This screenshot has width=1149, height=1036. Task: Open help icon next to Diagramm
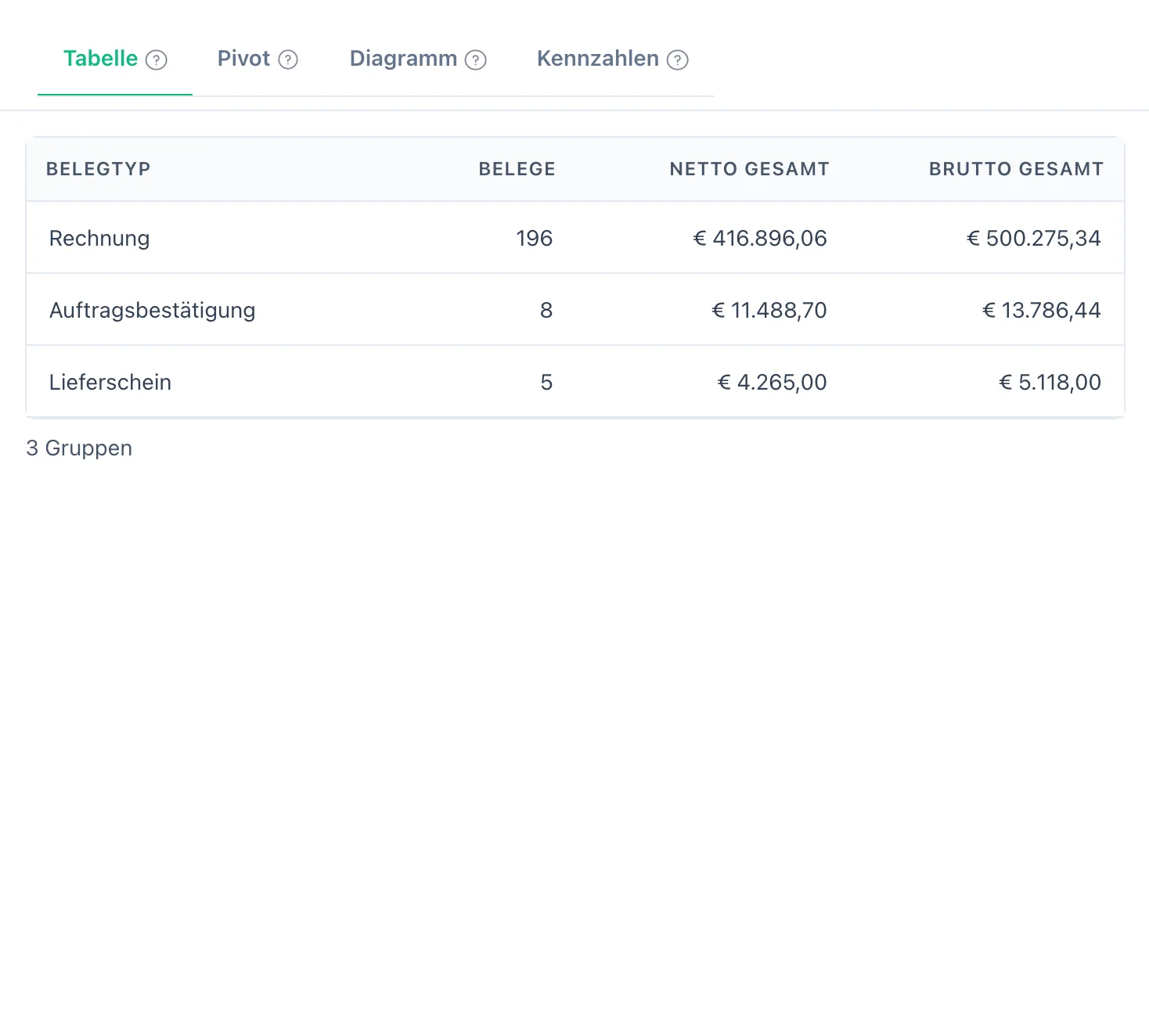click(476, 60)
